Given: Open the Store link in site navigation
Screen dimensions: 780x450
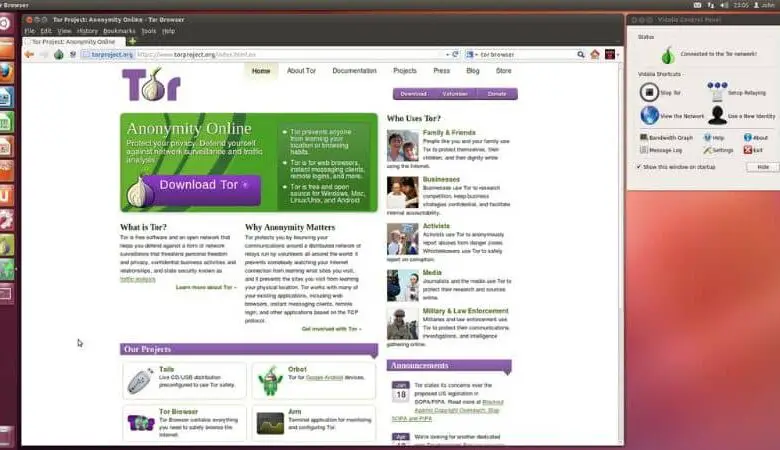Looking at the screenshot, I should click(503, 71).
